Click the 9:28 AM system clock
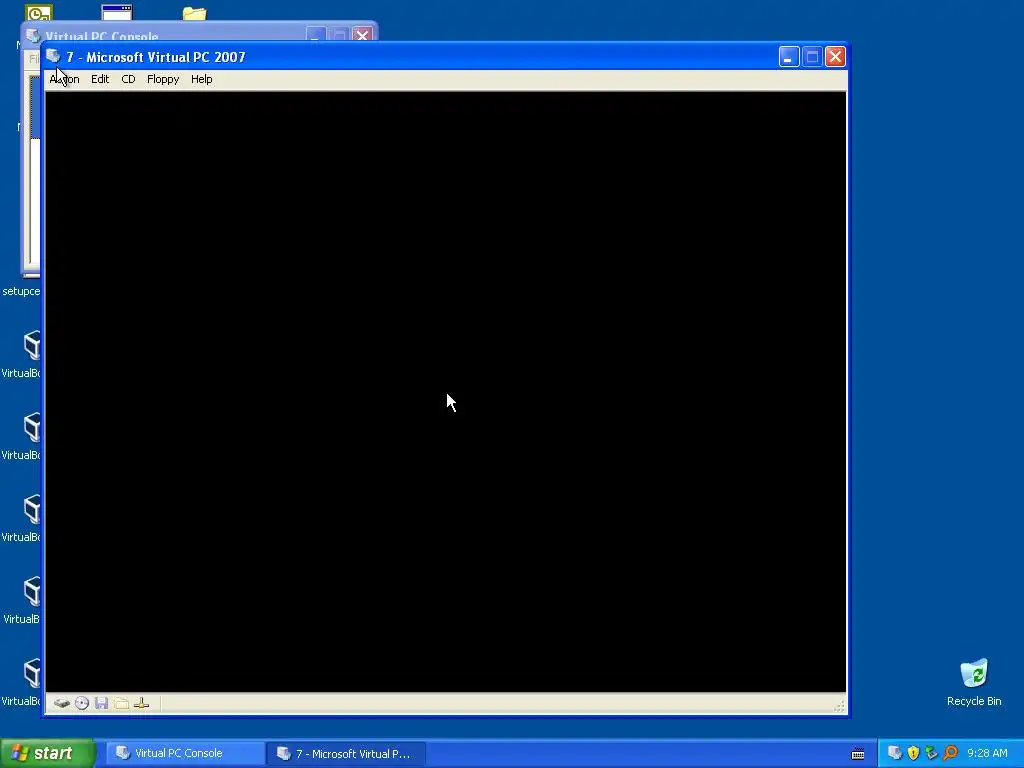Screen dimensions: 1024x768 tap(987, 753)
